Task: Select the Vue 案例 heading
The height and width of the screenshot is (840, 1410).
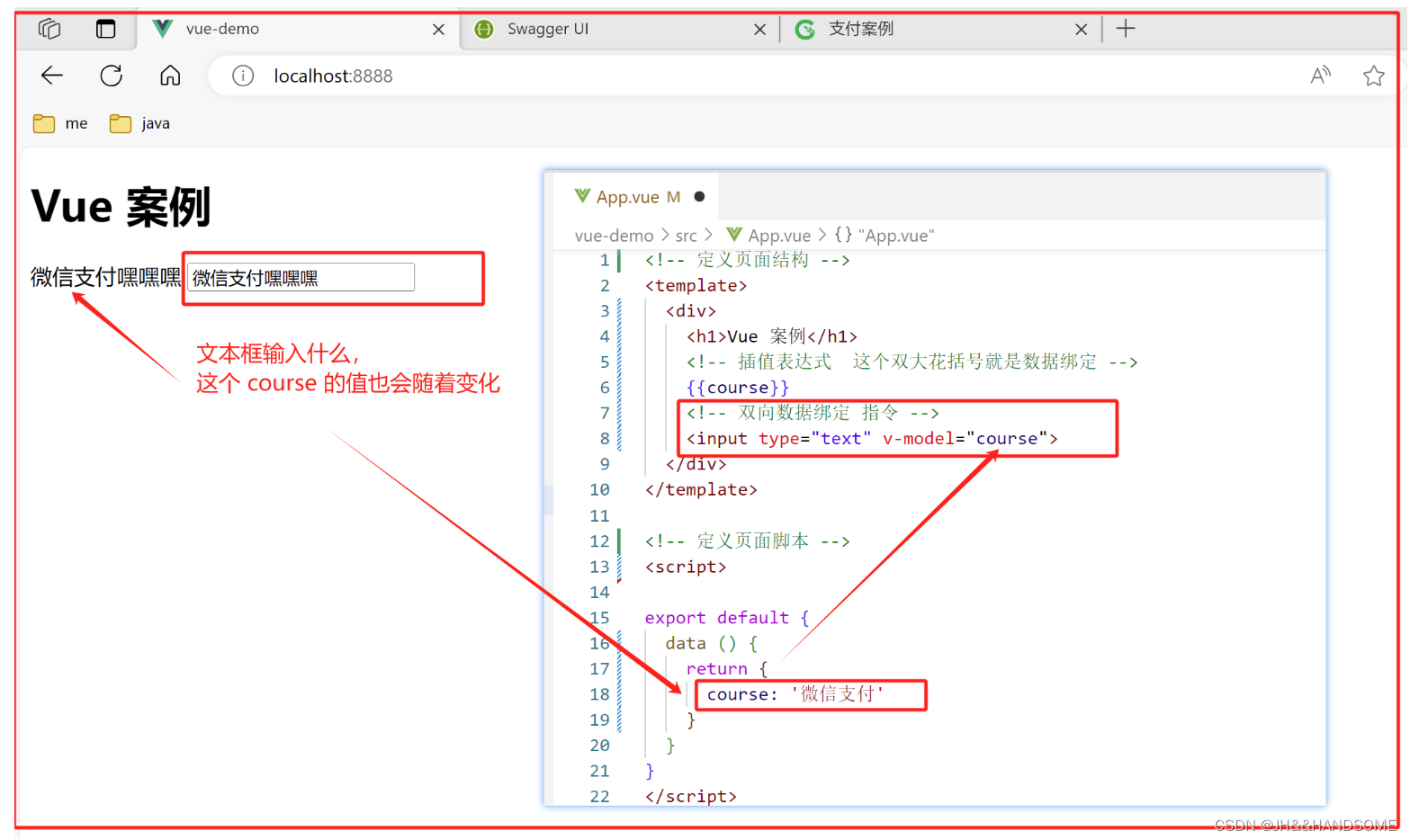Action: (x=121, y=207)
